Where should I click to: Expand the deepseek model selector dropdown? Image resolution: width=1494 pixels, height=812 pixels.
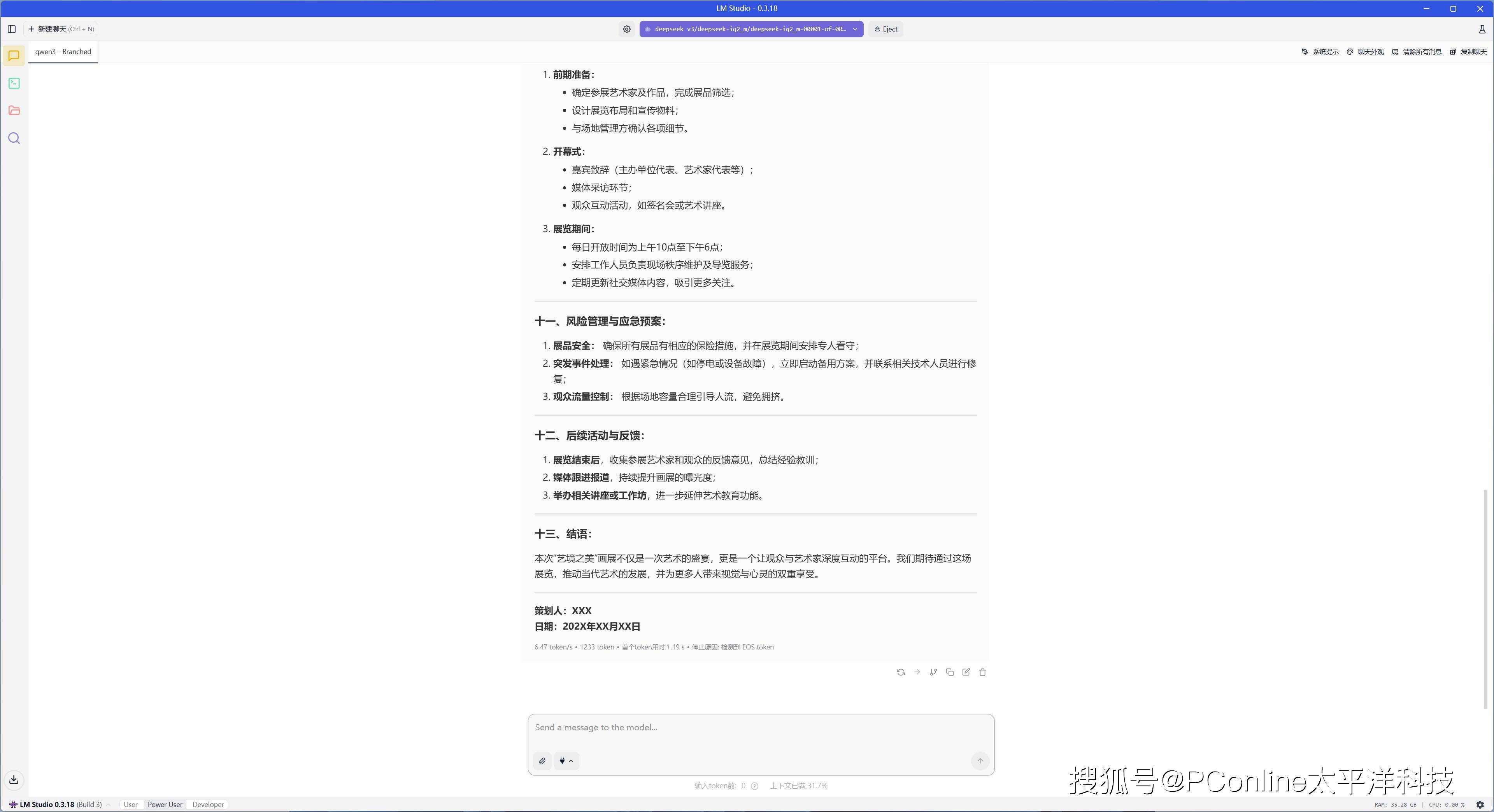[x=855, y=29]
